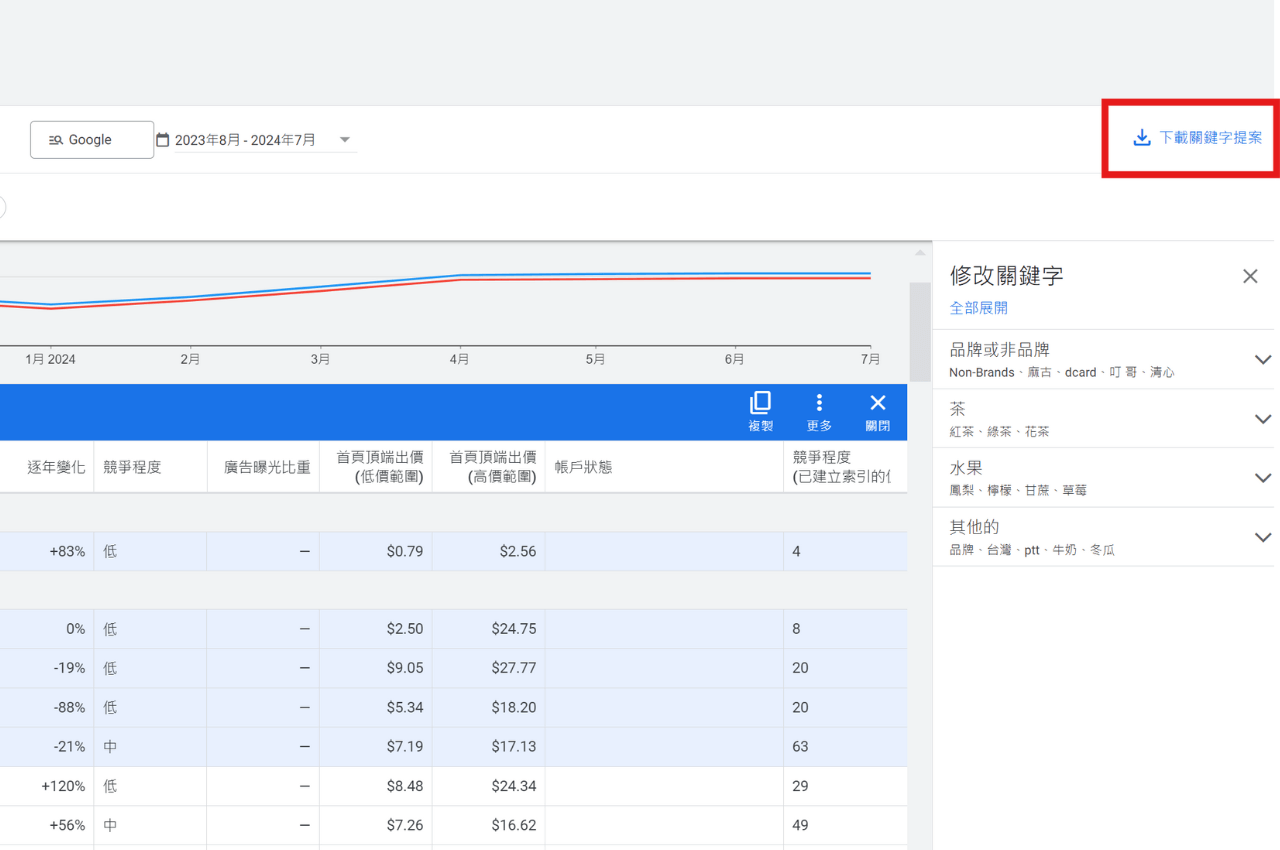Select the $16.62 high bid cell
This screenshot has width=1280, height=850.
514,825
